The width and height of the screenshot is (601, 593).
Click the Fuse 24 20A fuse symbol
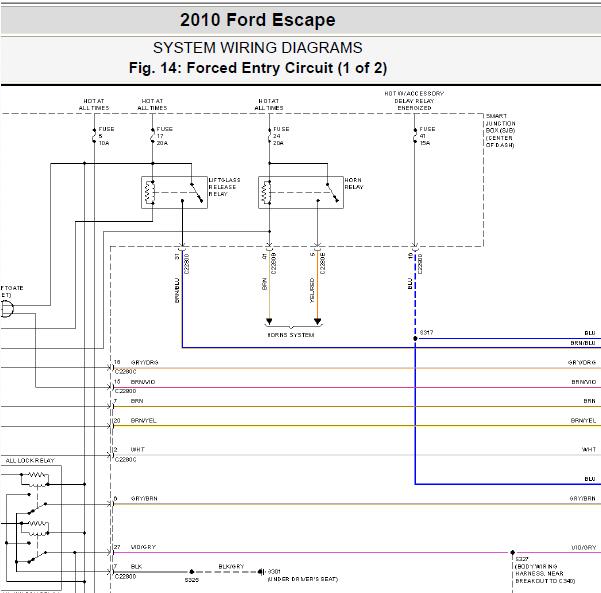[269, 136]
